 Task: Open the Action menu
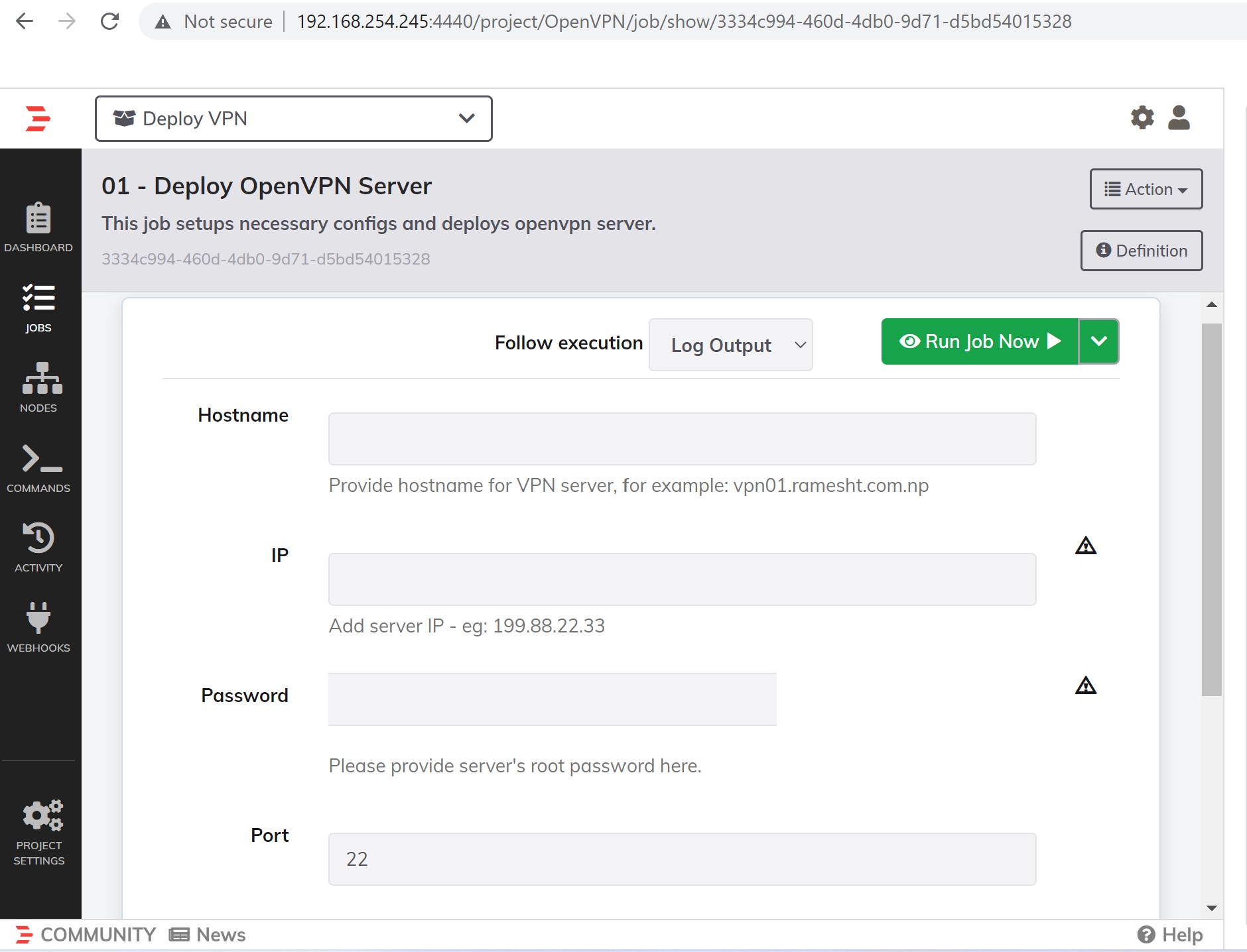1146,189
